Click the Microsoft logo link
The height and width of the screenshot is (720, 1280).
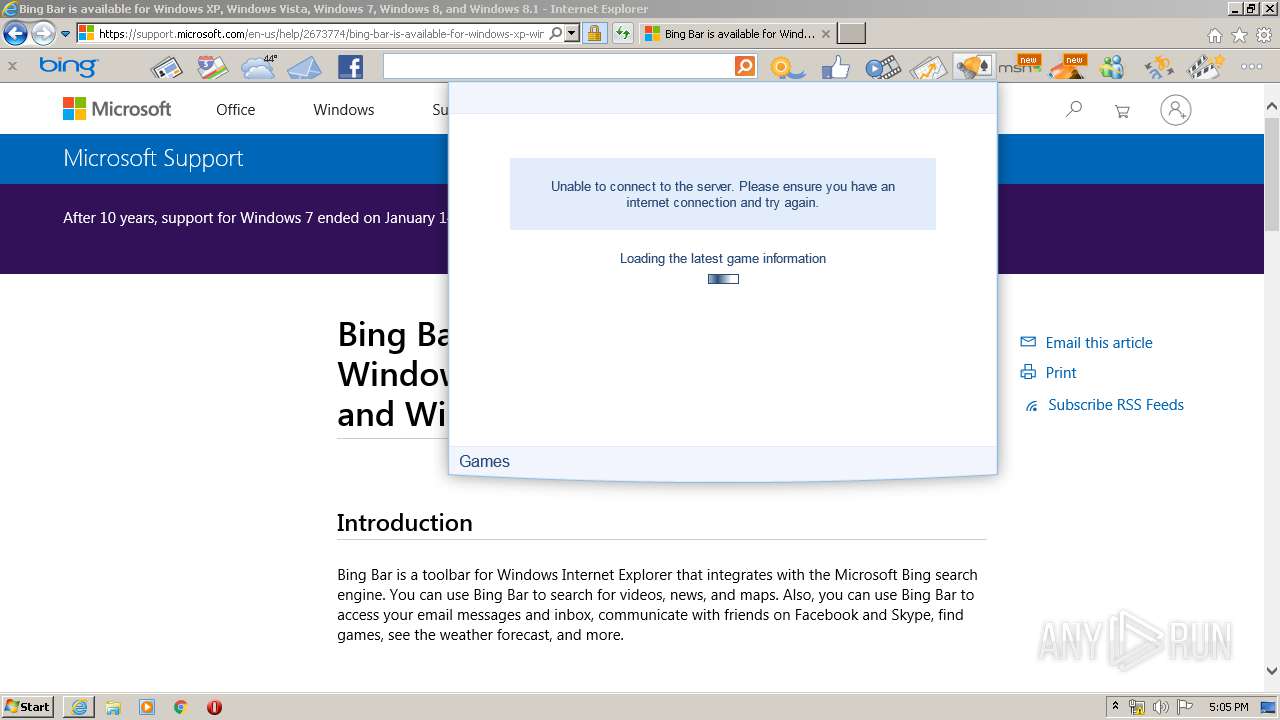click(117, 109)
